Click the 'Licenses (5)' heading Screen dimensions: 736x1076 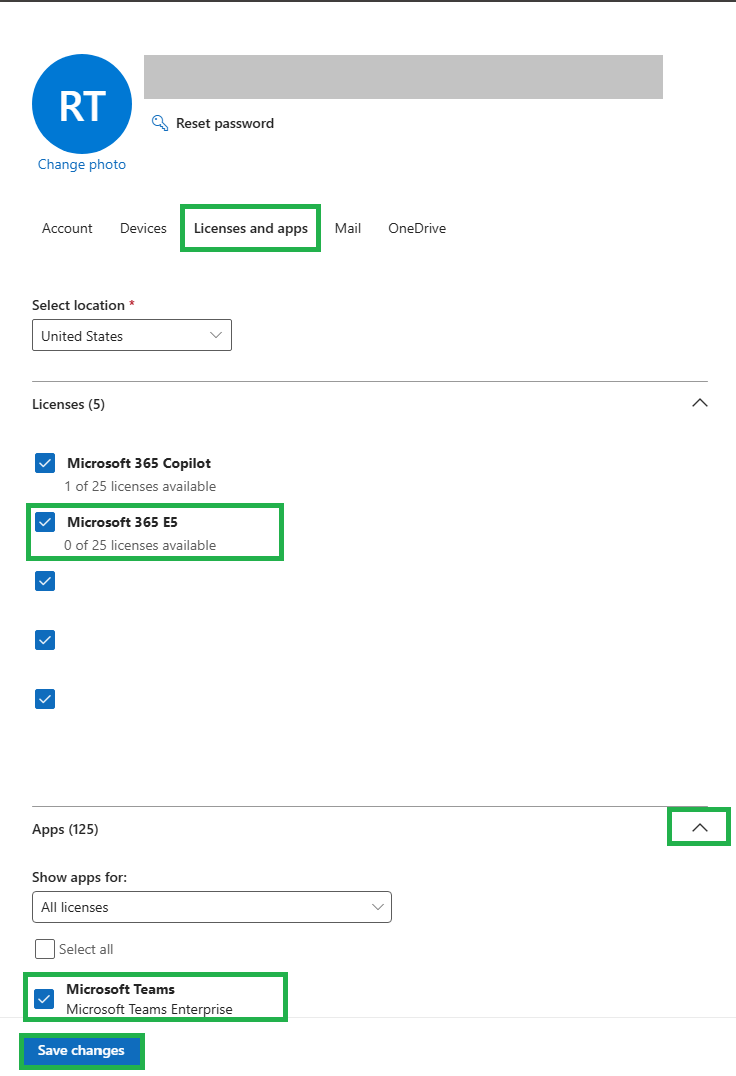(x=69, y=404)
